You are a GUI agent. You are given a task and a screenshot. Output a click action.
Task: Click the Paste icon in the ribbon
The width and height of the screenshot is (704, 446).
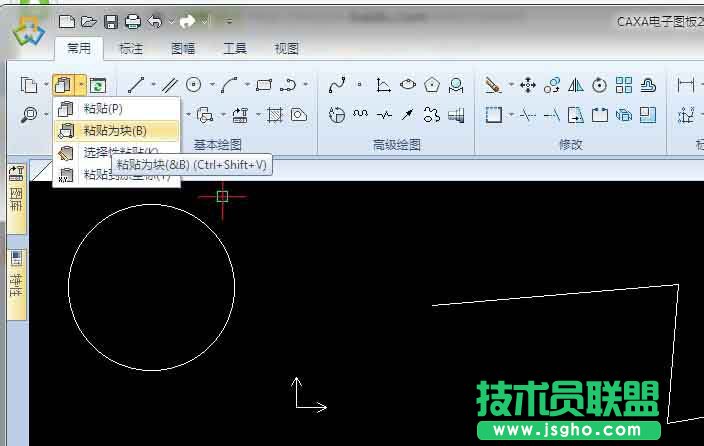click(x=63, y=84)
